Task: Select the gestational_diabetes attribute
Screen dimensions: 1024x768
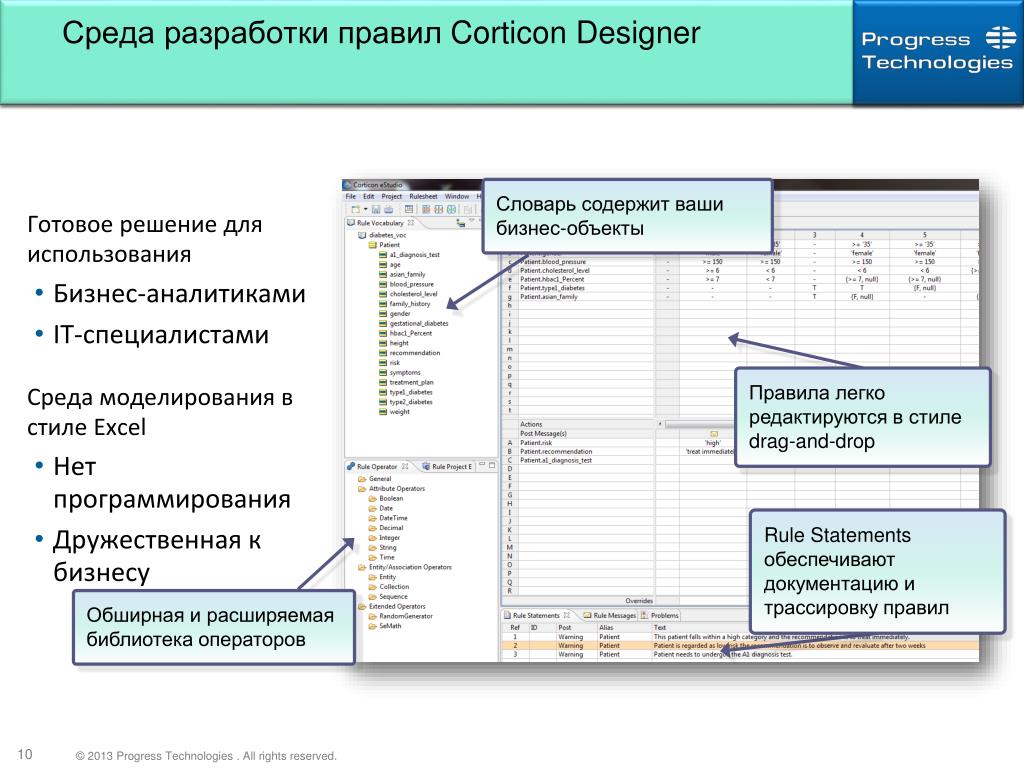Action: click(419, 323)
